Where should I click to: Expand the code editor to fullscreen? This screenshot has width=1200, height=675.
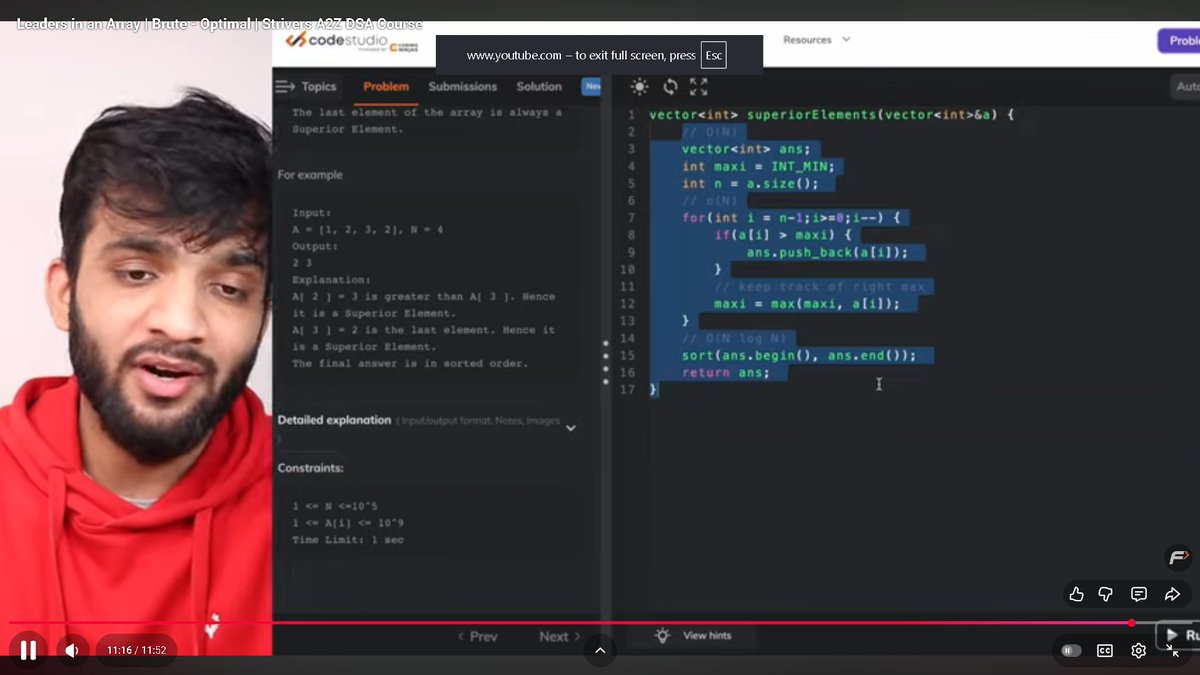click(698, 87)
